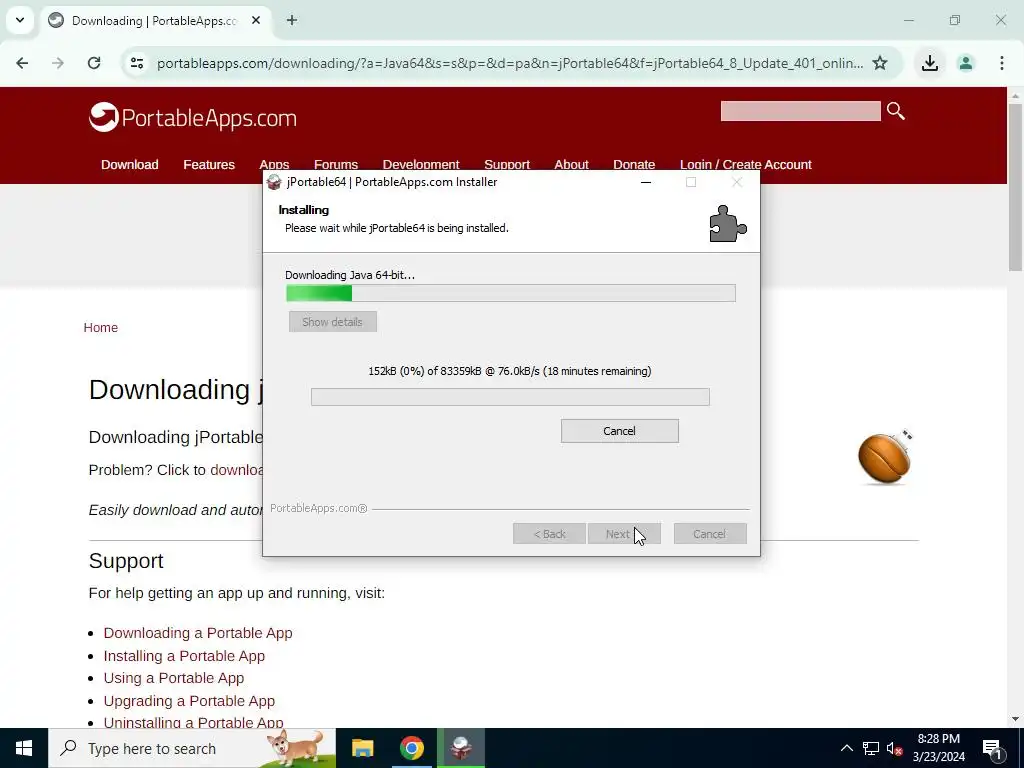The image size is (1024, 768).
Task: Open the About menu item
Action: coord(571,164)
